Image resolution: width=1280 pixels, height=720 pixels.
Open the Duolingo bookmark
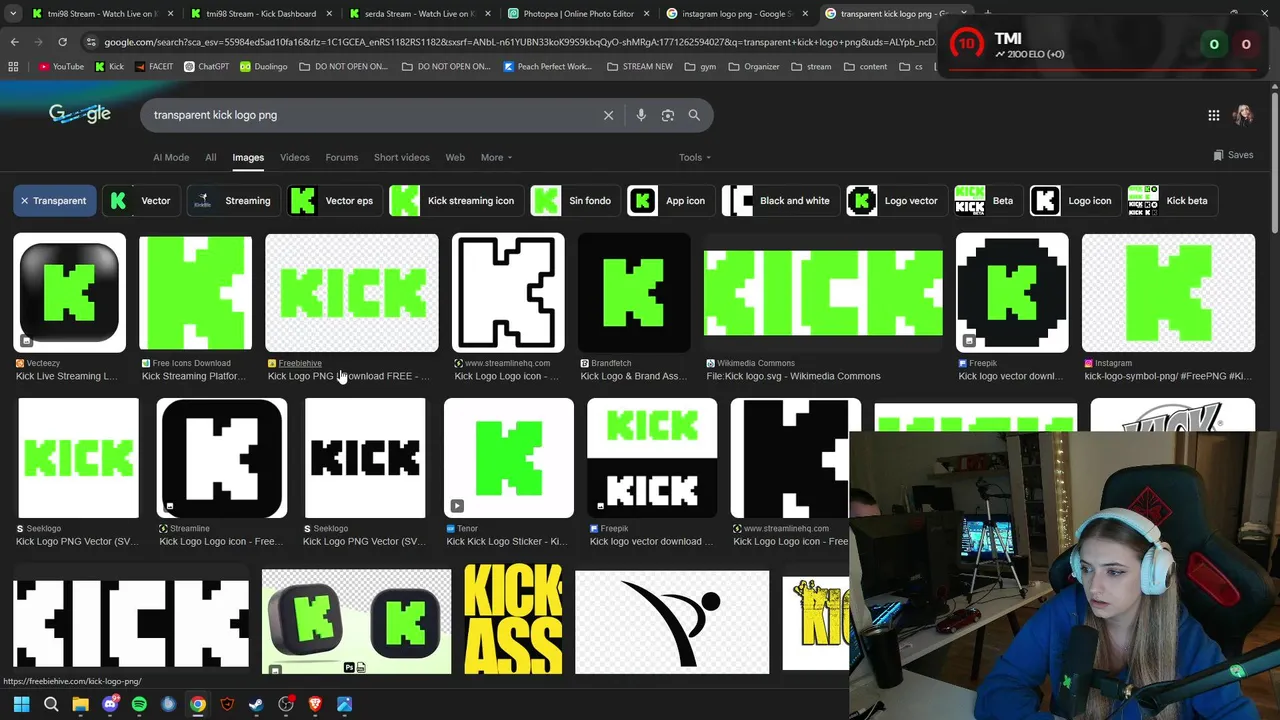pyautogui.click(x=263, y=67)
